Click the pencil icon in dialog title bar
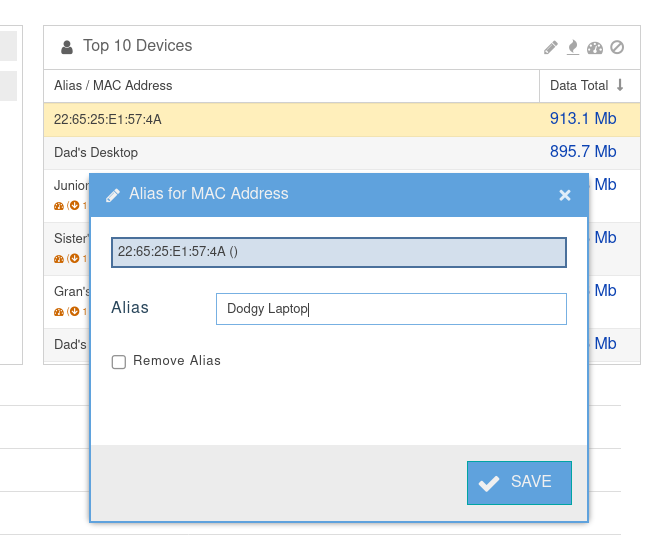 click(113, 195)
